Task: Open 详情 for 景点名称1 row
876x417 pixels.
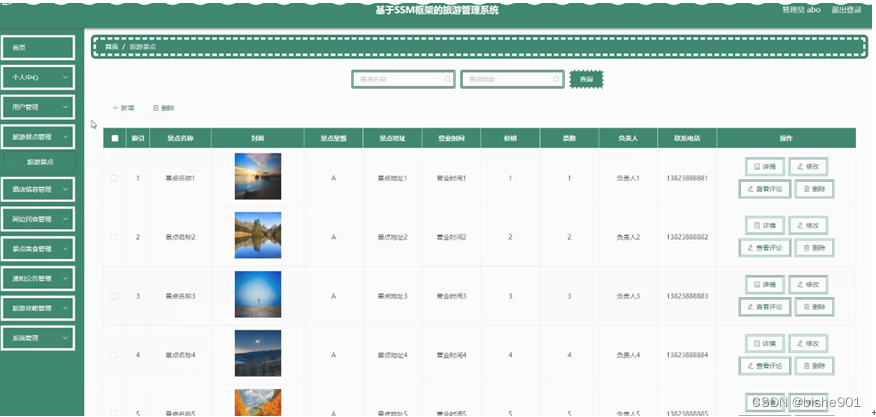Action: (x=765, y=167)
